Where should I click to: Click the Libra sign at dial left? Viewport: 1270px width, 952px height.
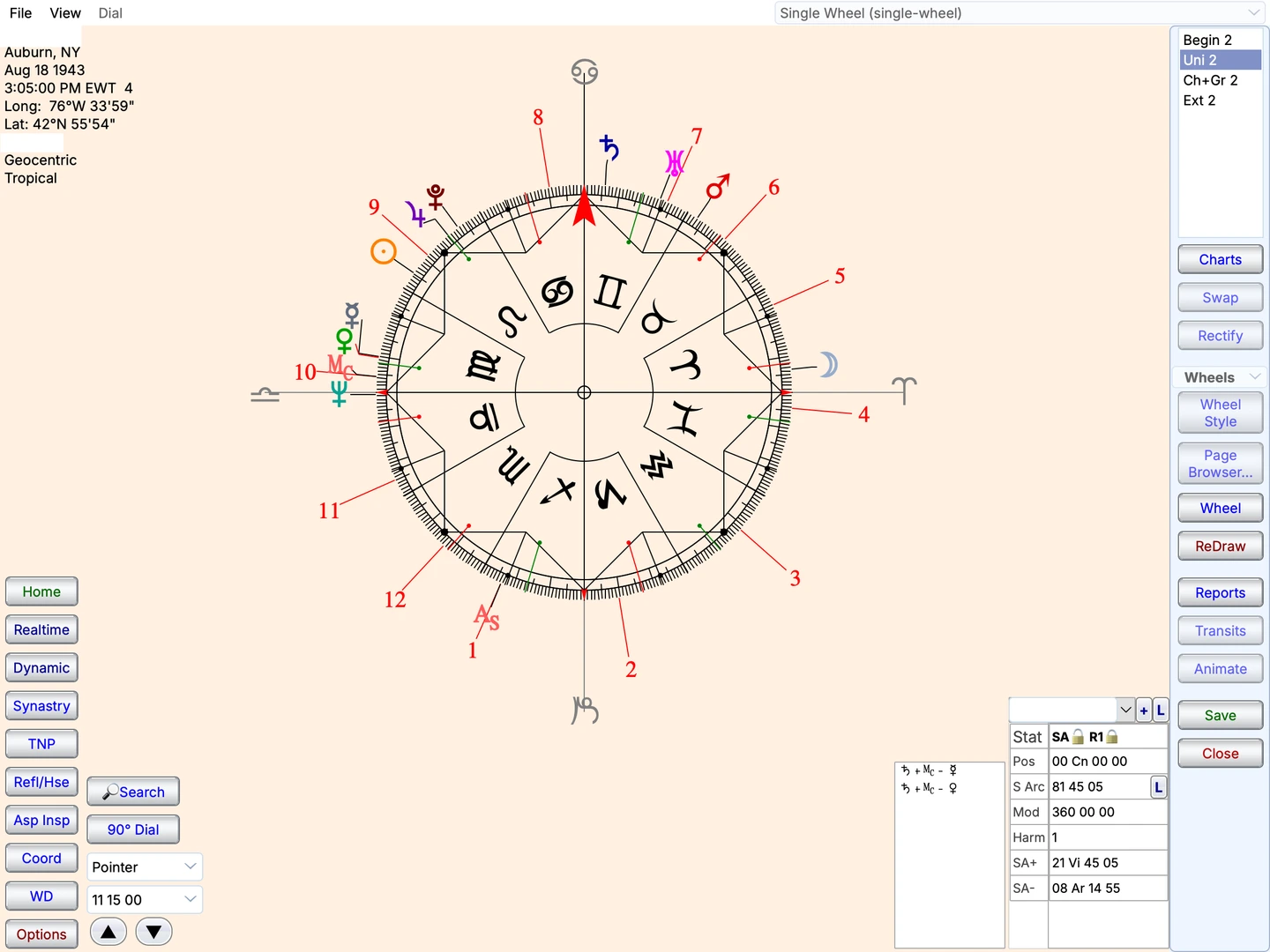[265, 394]
